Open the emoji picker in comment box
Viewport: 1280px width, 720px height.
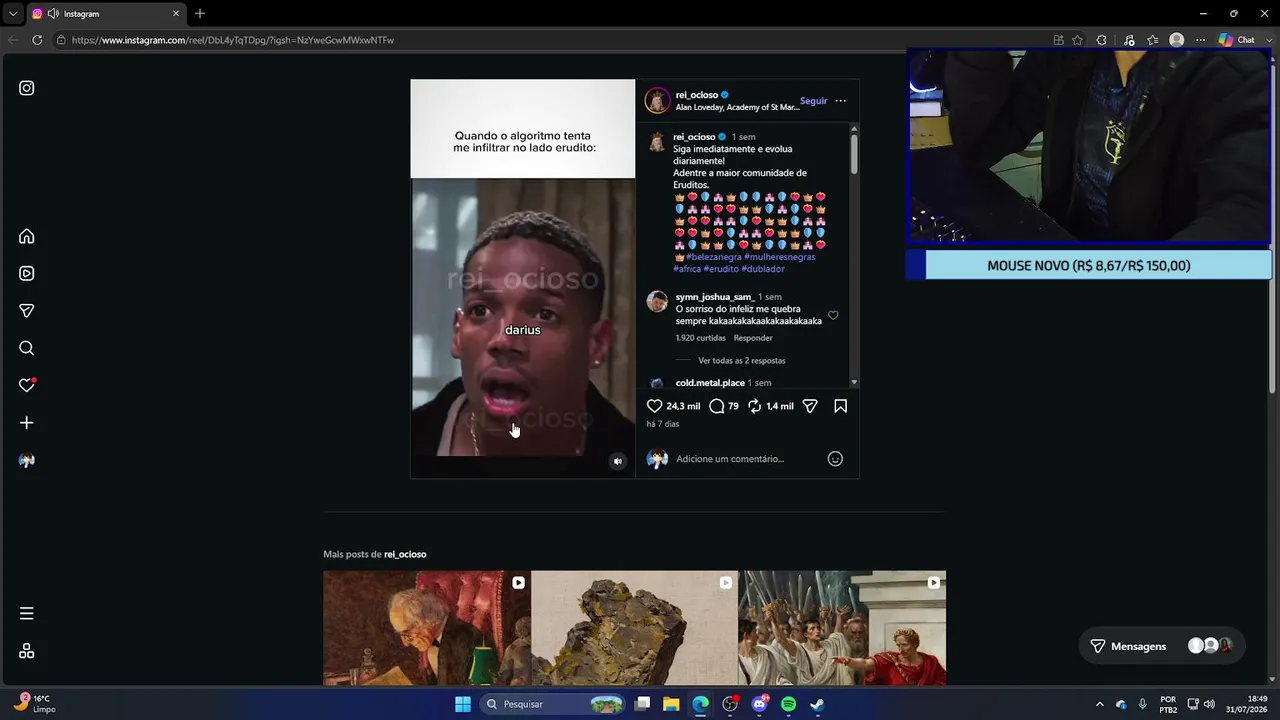point(835,459)
